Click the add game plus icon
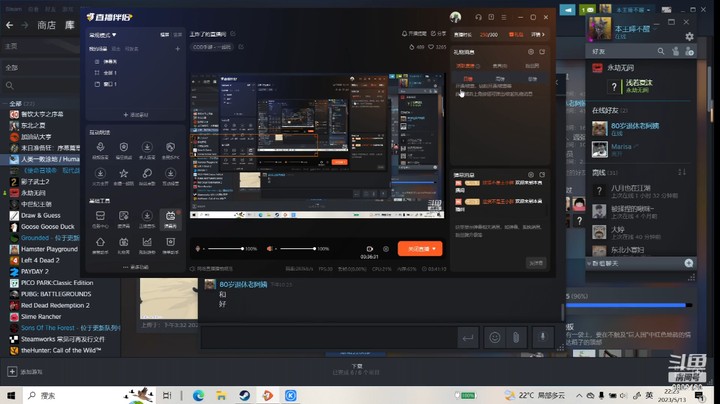 (x=12, y=371)
